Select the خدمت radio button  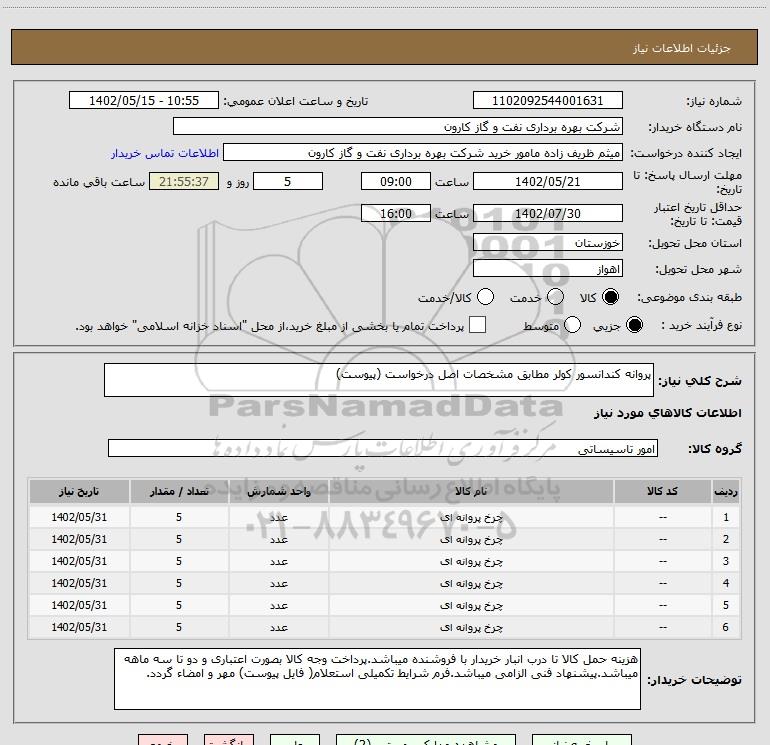555,297
